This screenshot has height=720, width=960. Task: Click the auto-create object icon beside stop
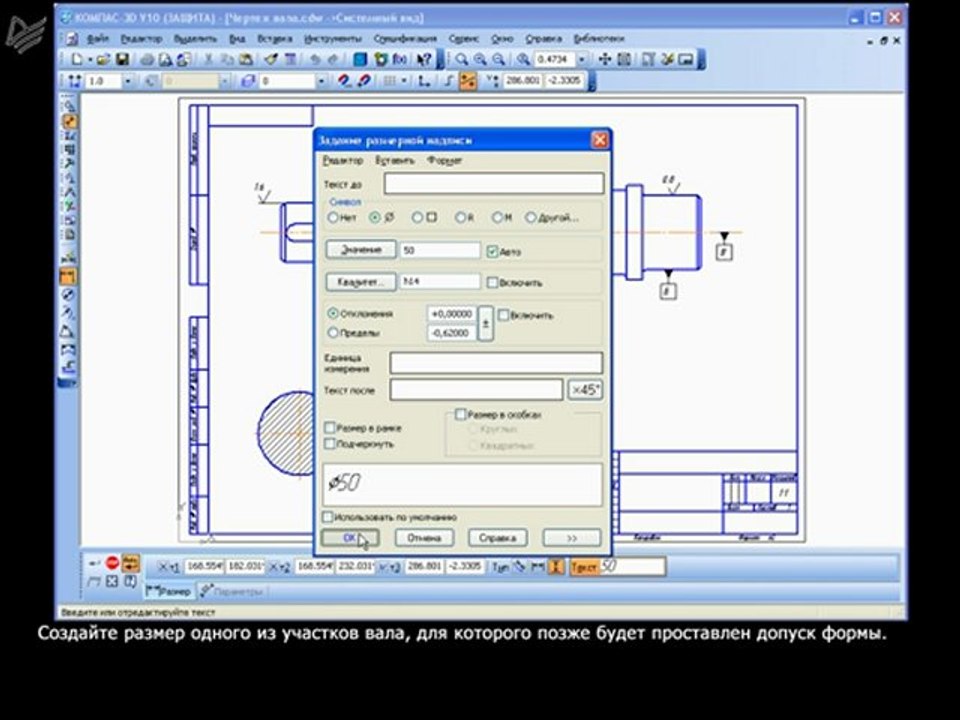point(130,562)
